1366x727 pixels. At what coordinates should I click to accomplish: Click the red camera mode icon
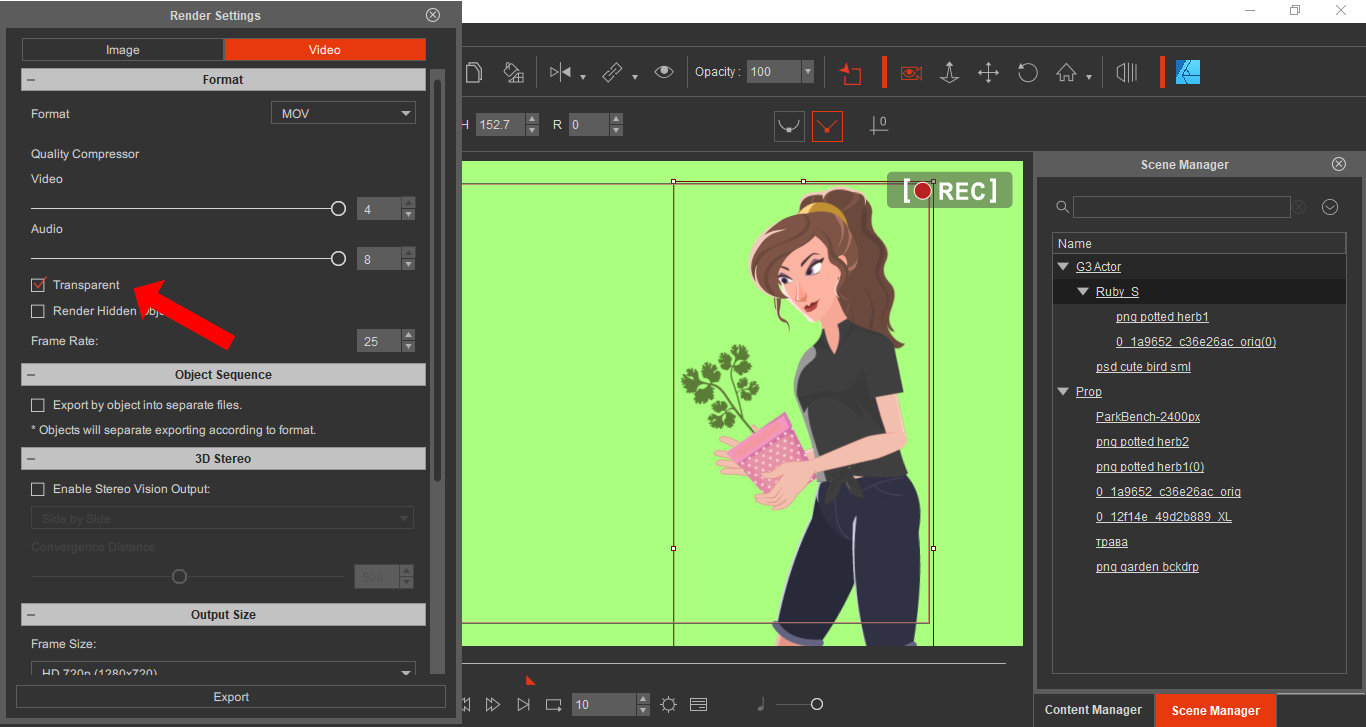911,72
